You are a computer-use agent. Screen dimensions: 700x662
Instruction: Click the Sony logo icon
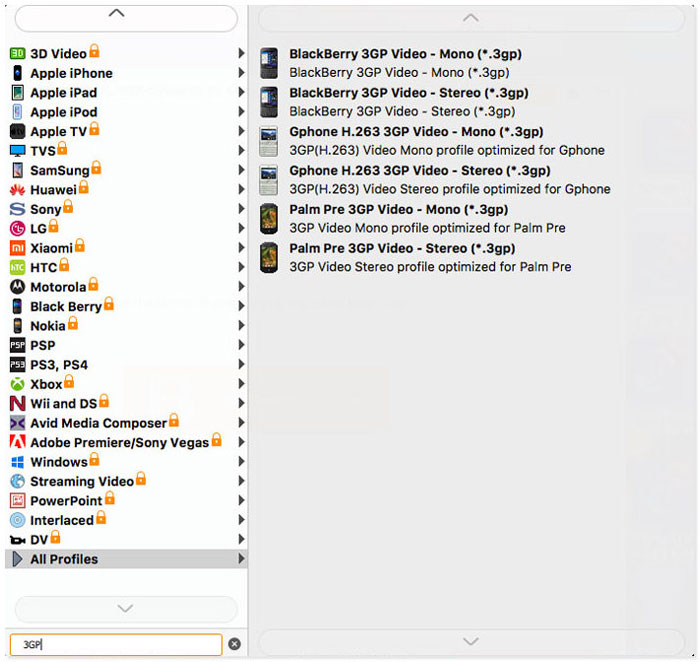(17, 209)
